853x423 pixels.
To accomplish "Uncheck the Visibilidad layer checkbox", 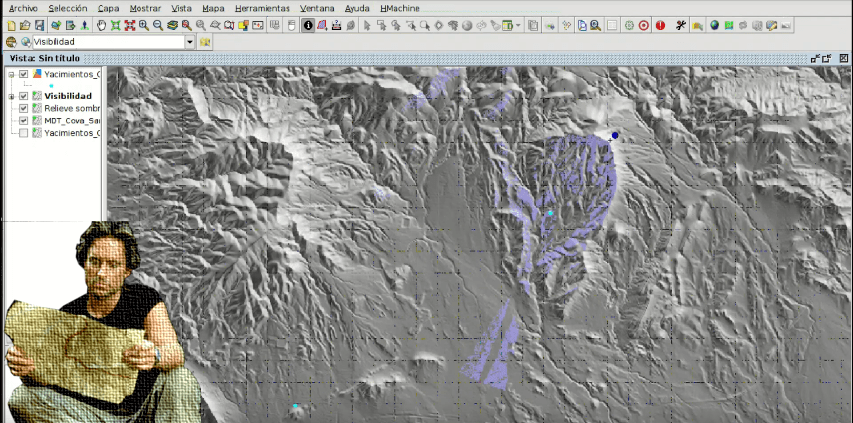I will [24, 96].
